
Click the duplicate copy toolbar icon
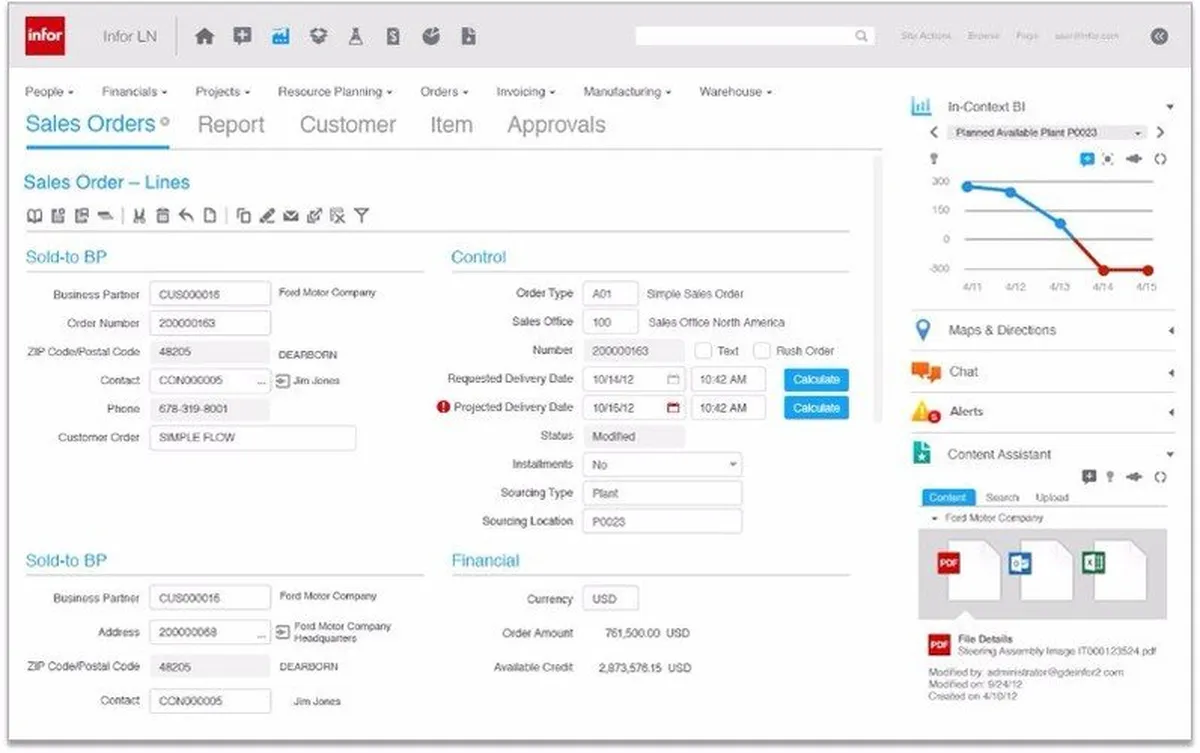(x=243, y=215)
